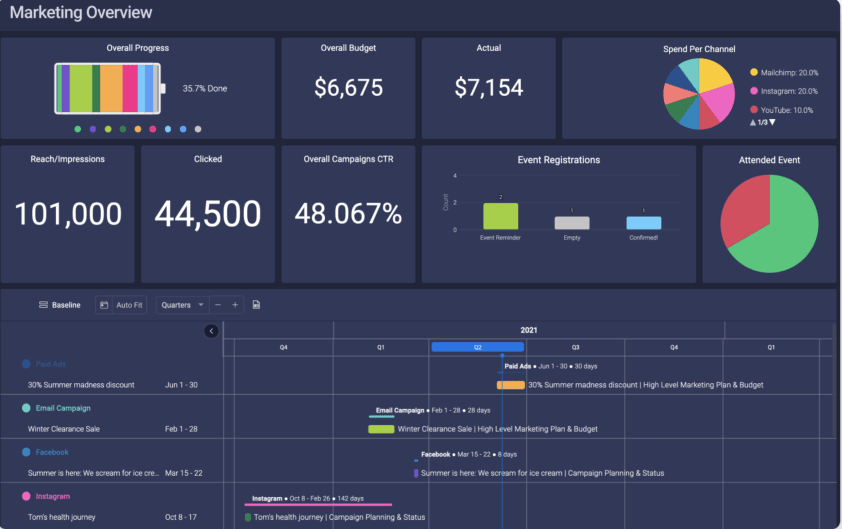
Task: Click the green Event Reminder bar
Action: pyautogui.click(x=500, y=216)
